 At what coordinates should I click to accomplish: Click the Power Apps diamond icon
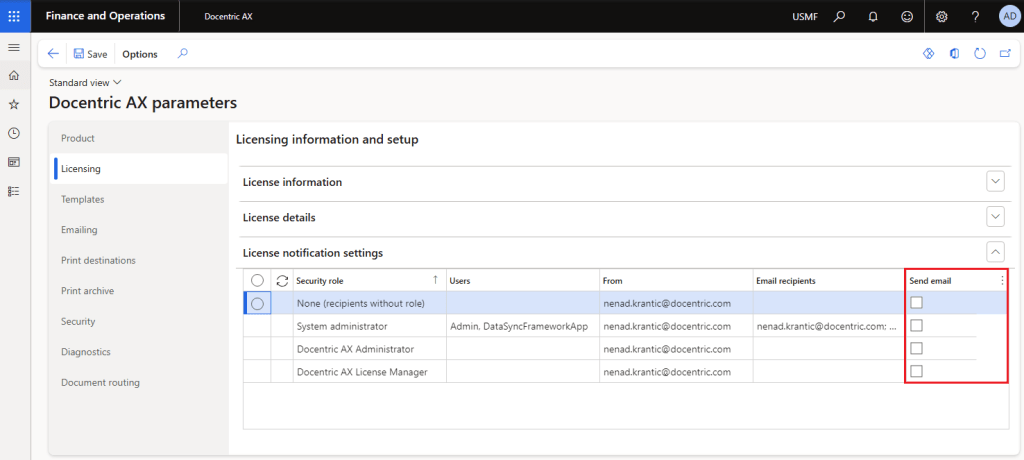[x=929, y=54]
